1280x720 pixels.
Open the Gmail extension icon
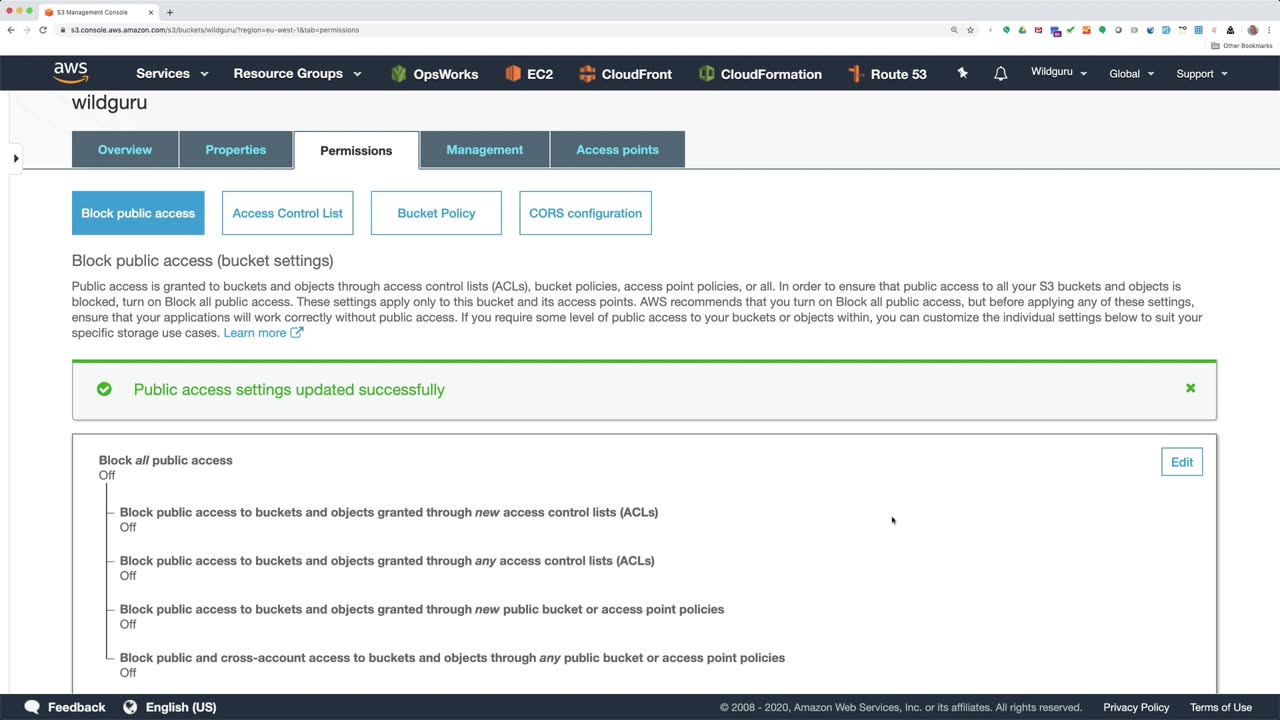pyautogui.click(x=1038, y=30)
